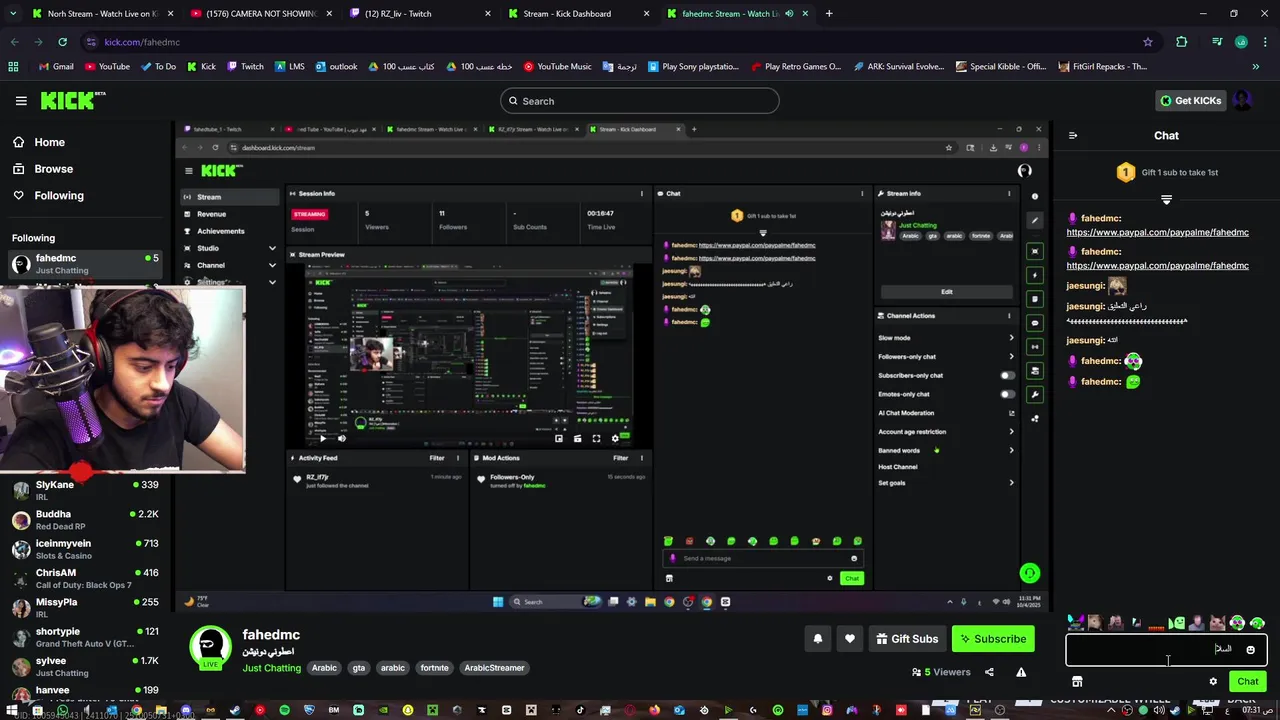Reload the page with the refresh icon
The image size is (1280, 720).
(62, 42)
